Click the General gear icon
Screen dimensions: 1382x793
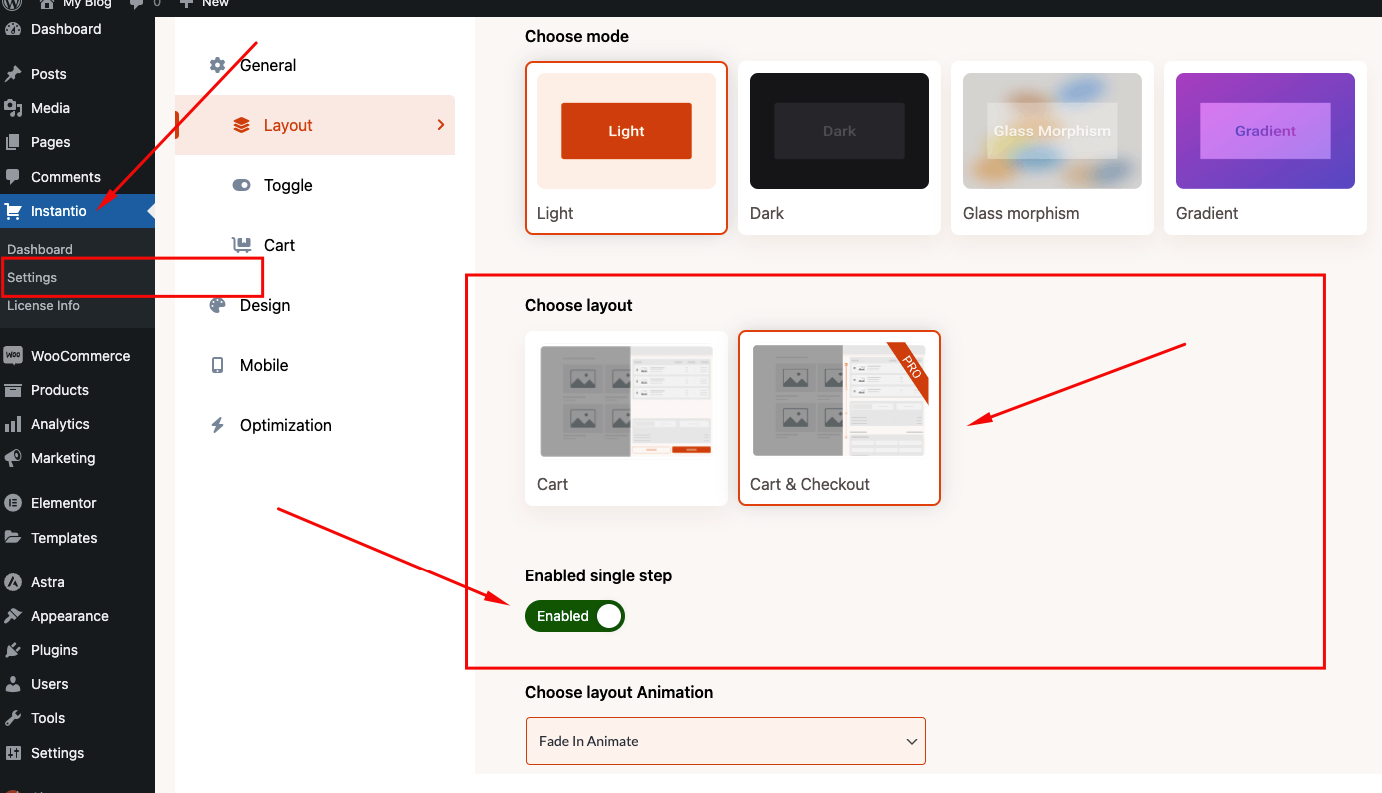pyautogui.click(x=217, y=65)
